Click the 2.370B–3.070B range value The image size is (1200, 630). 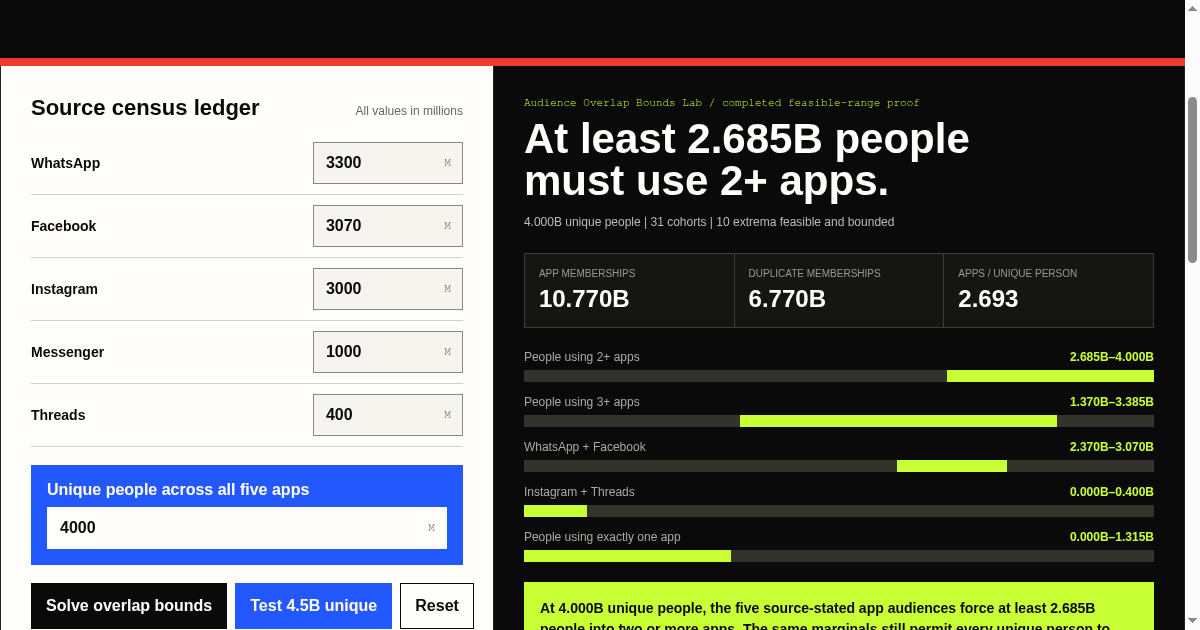click(1112, 447)
